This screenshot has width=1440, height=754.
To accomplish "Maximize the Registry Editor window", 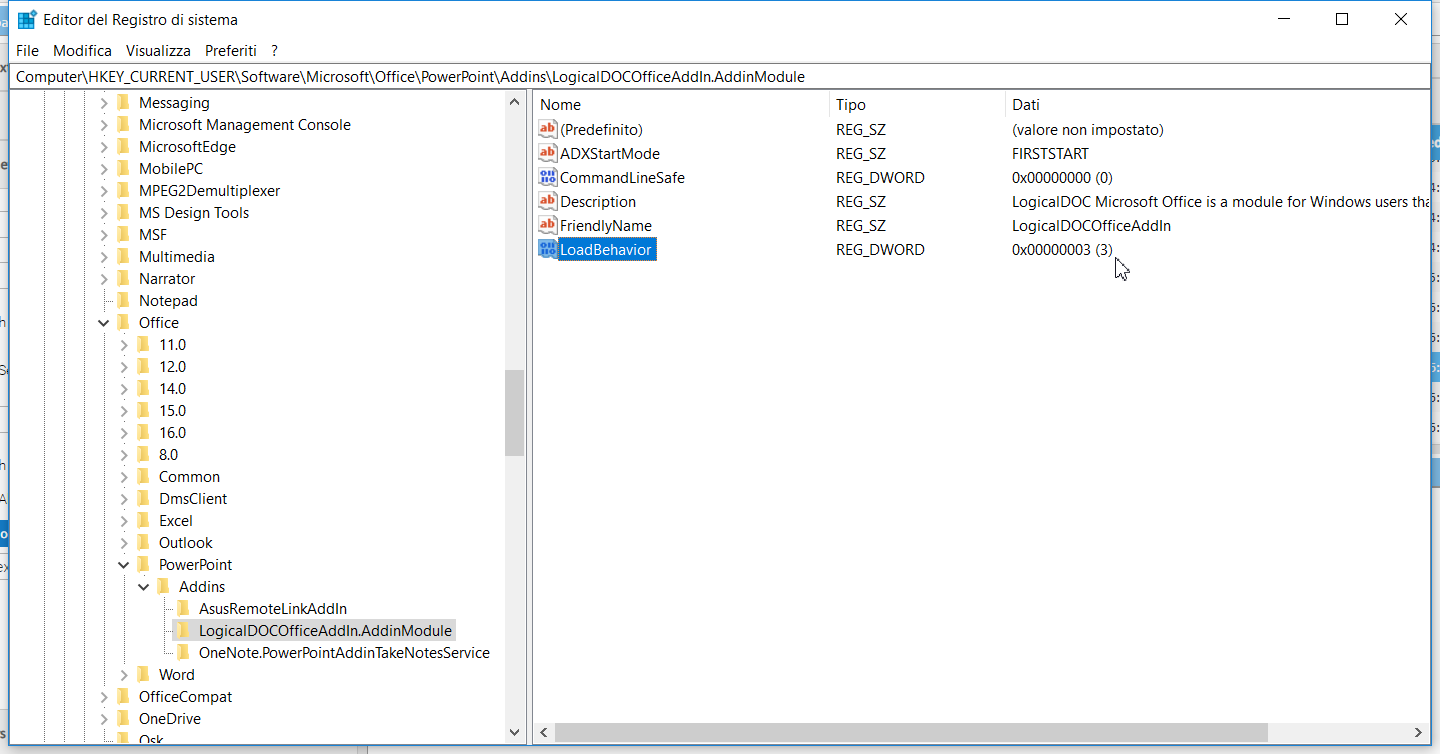I will coord(1342,19).
